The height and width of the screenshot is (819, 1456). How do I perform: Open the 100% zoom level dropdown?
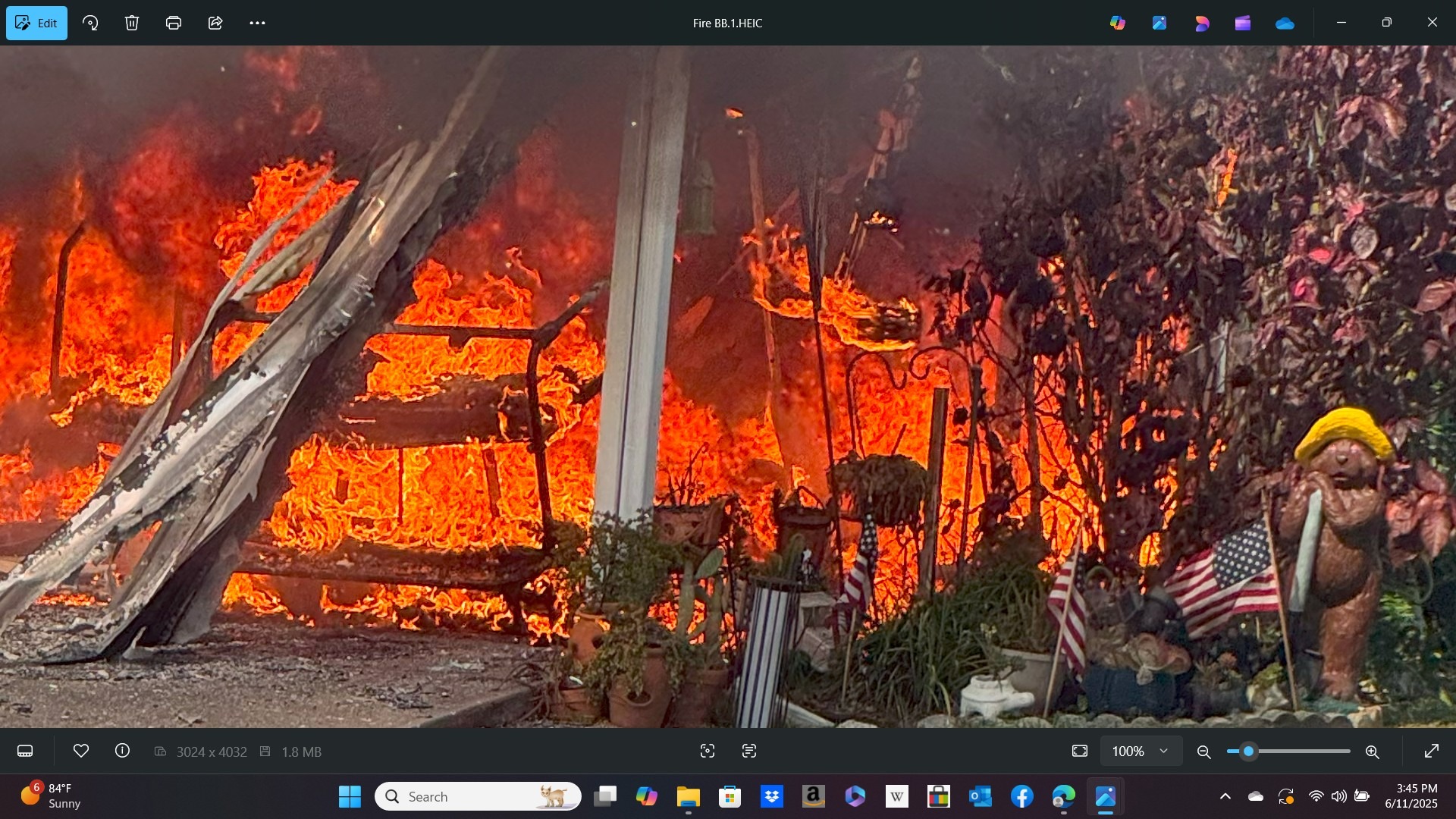1141,752
